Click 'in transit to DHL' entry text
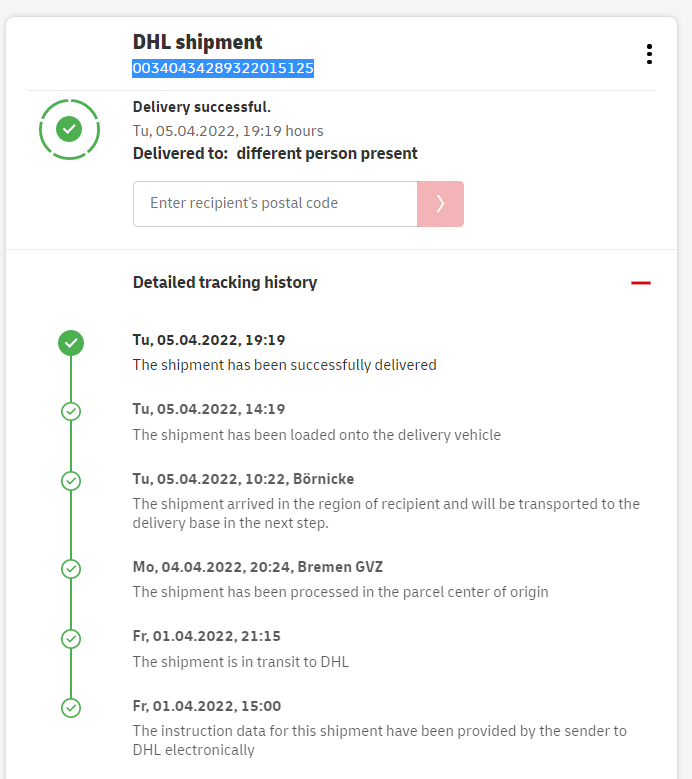 241,661
